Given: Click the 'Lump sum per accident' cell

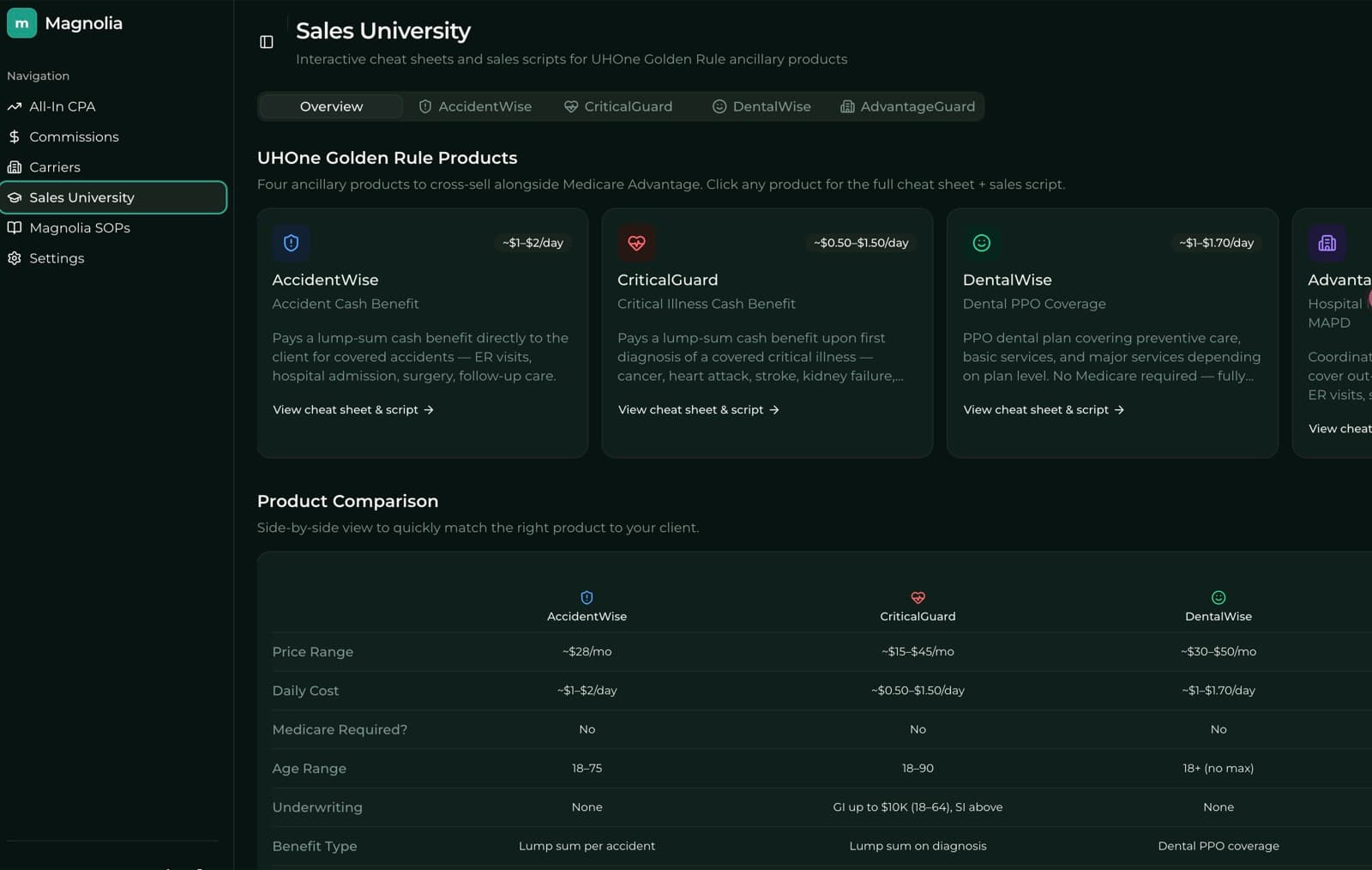Looking at the screenshot, I should (587, 846).
